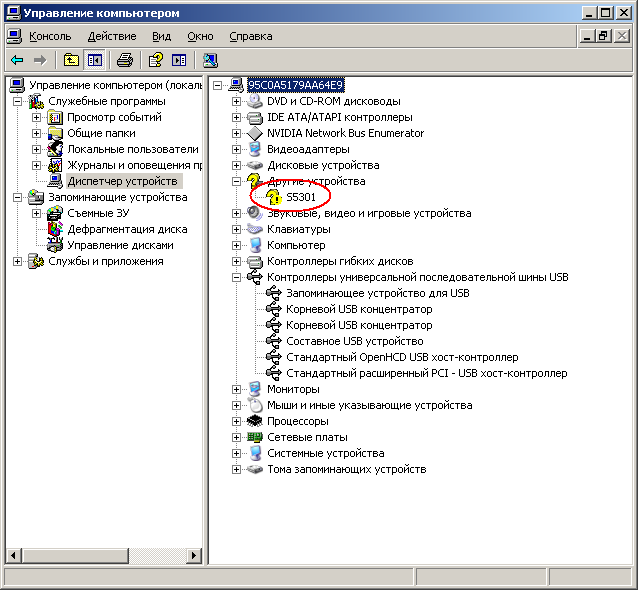This screenshot has height=590, width=638.
Task: Click the DVD and CD-ROM drives icon
Action: (255, 101)
